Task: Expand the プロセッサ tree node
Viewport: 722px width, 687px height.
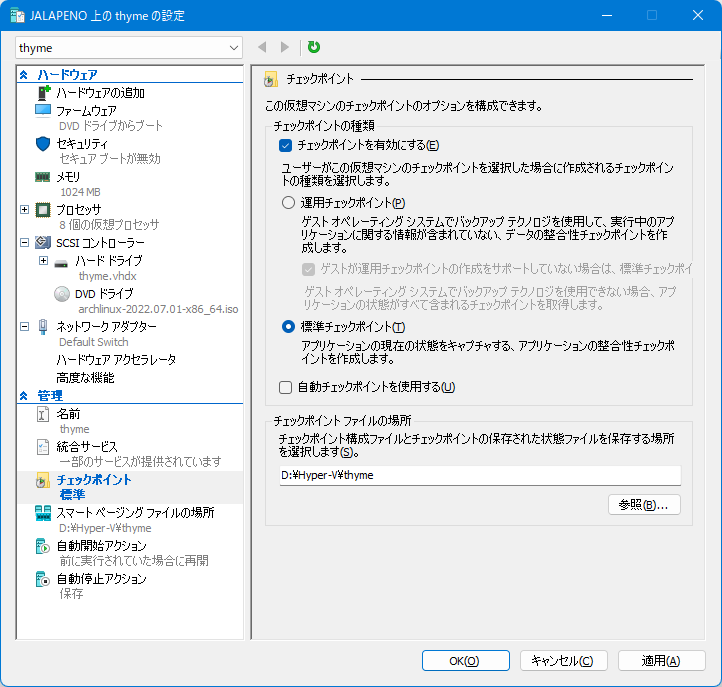Action: pyautogui.click(x=25, y=210)
